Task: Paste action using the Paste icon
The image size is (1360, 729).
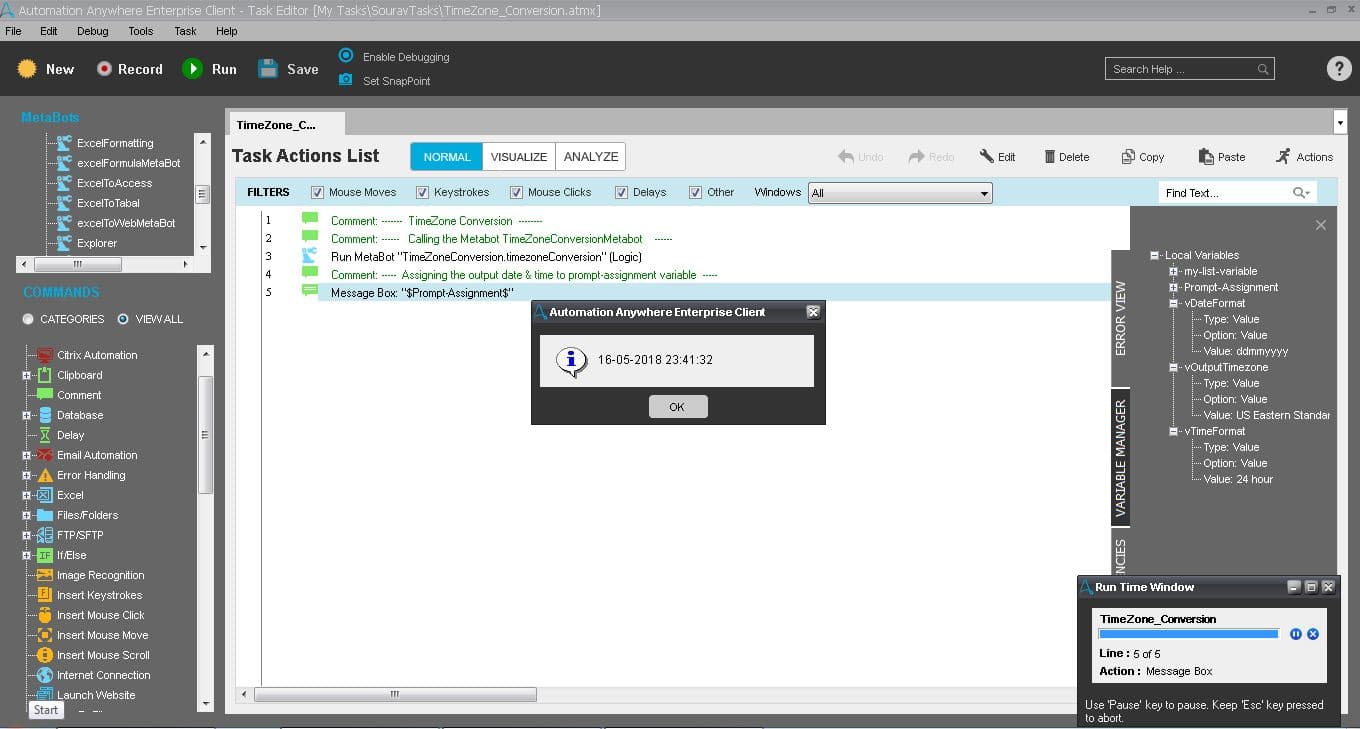Action: coord(1205,157)
